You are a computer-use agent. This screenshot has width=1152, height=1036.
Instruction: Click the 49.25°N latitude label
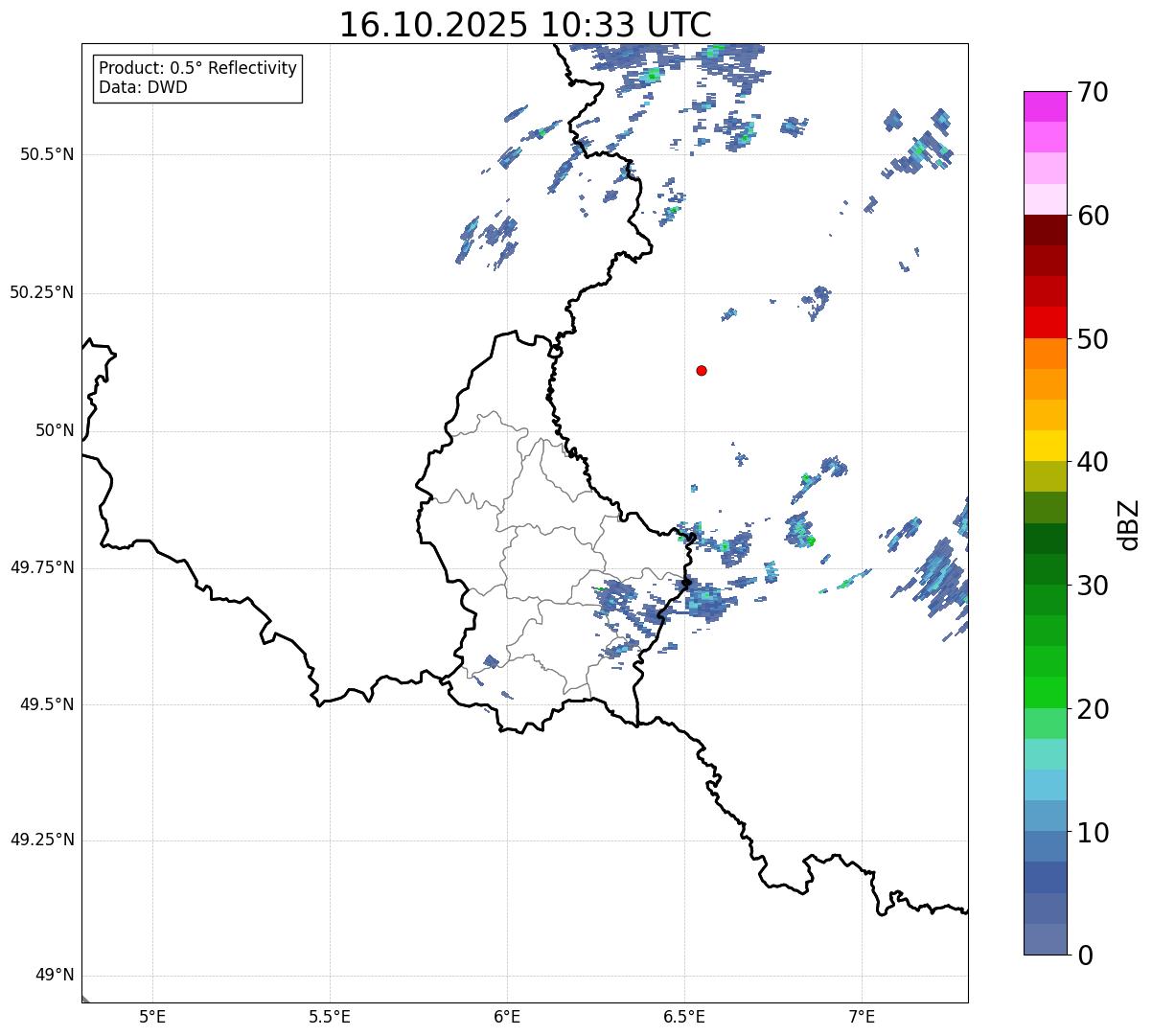coord(41,840)
